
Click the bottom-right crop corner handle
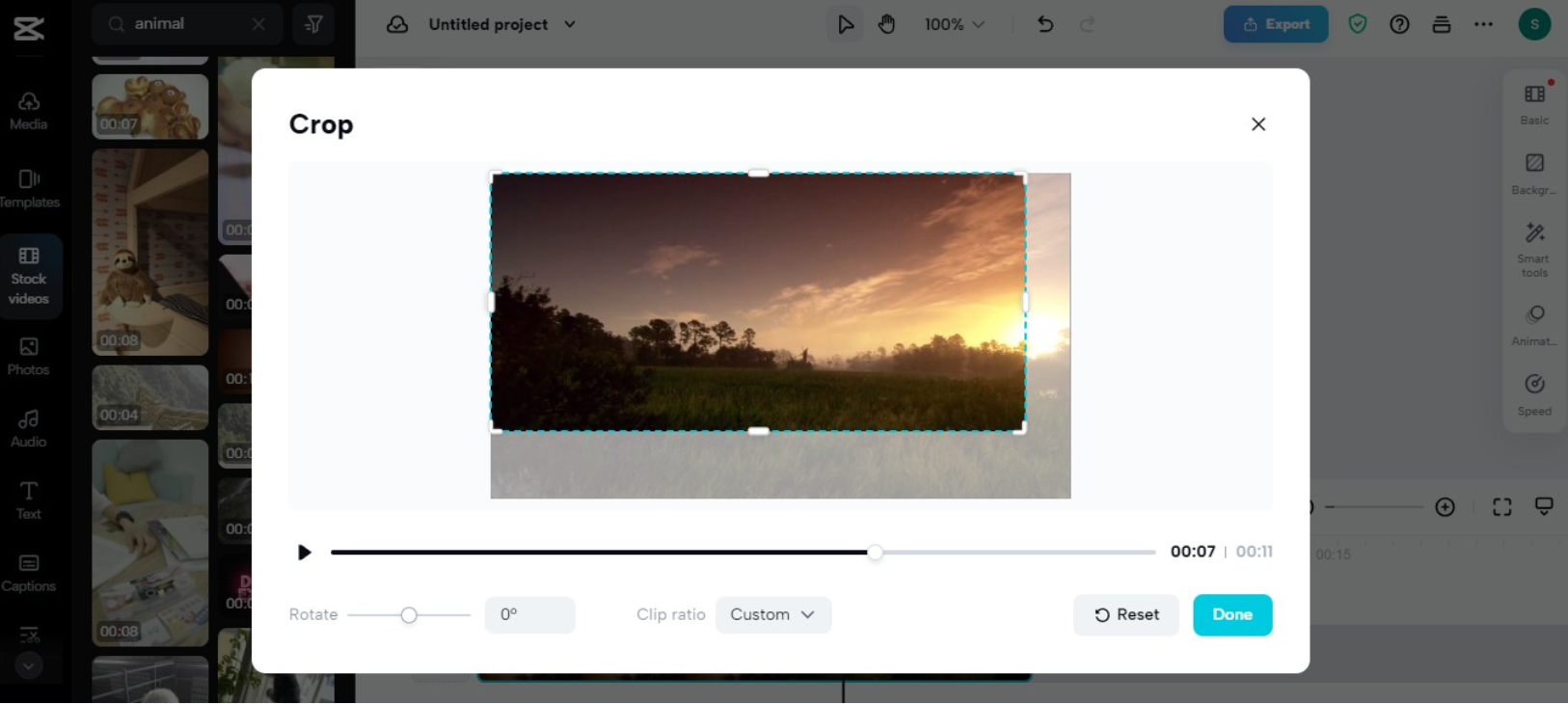(1022, 429)
